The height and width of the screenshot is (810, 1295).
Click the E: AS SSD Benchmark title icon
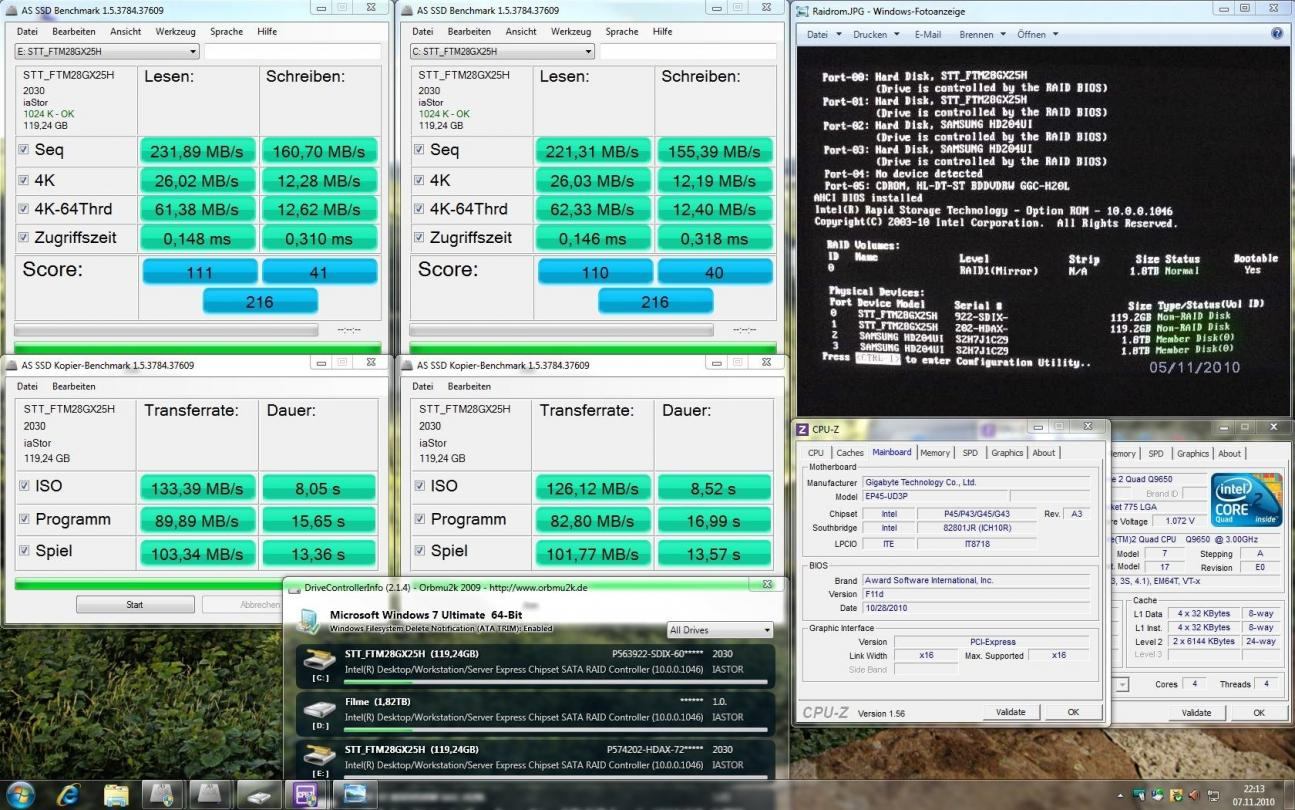12,10
